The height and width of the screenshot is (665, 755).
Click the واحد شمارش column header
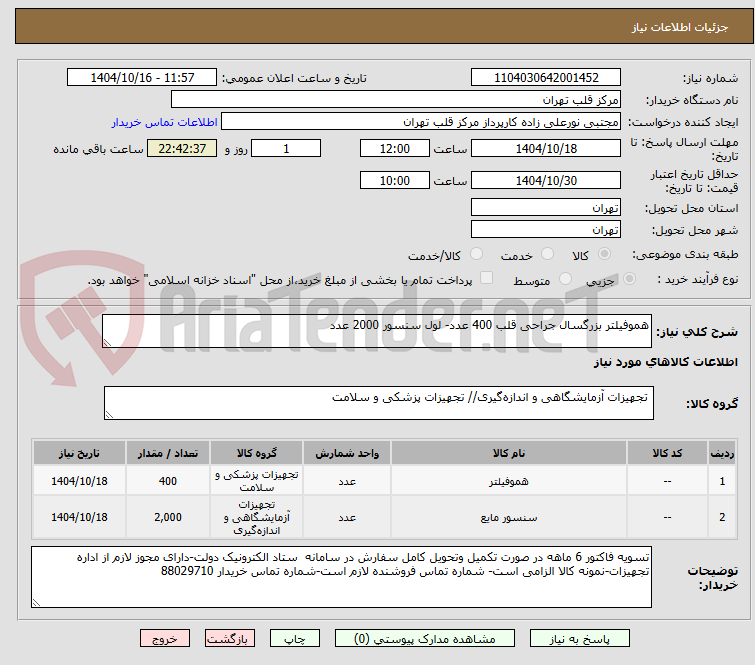(347, 453)
